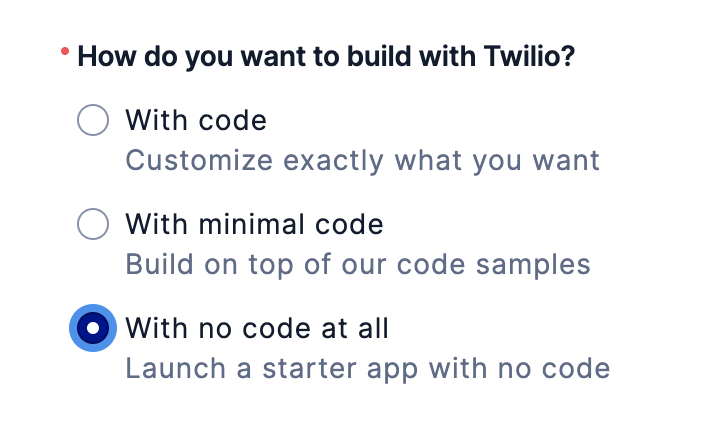Click the red required-field indicator dot
This screenshot has width=712, height=438.
(x=65, y=51)
